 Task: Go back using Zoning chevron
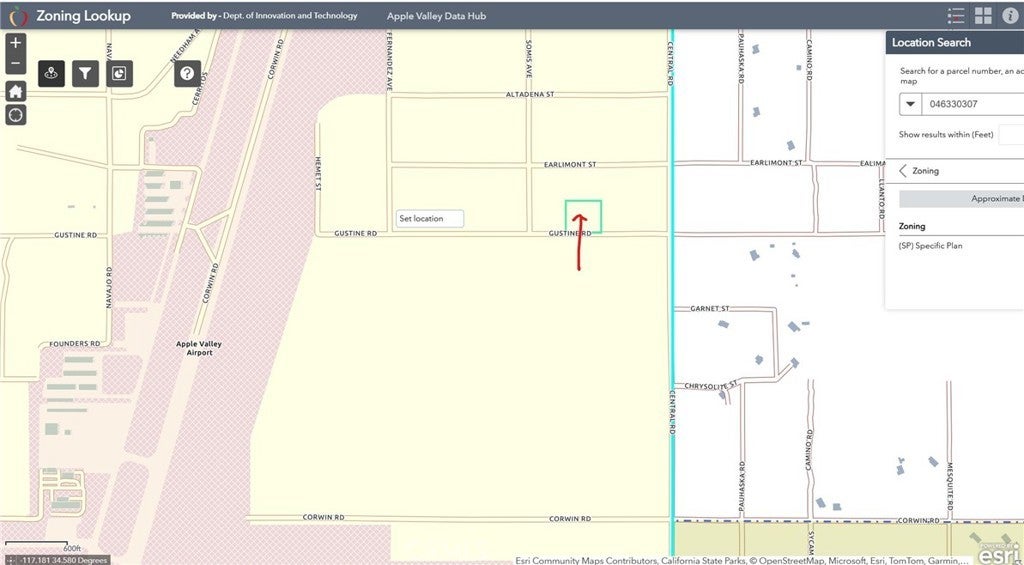click(903, 171)
